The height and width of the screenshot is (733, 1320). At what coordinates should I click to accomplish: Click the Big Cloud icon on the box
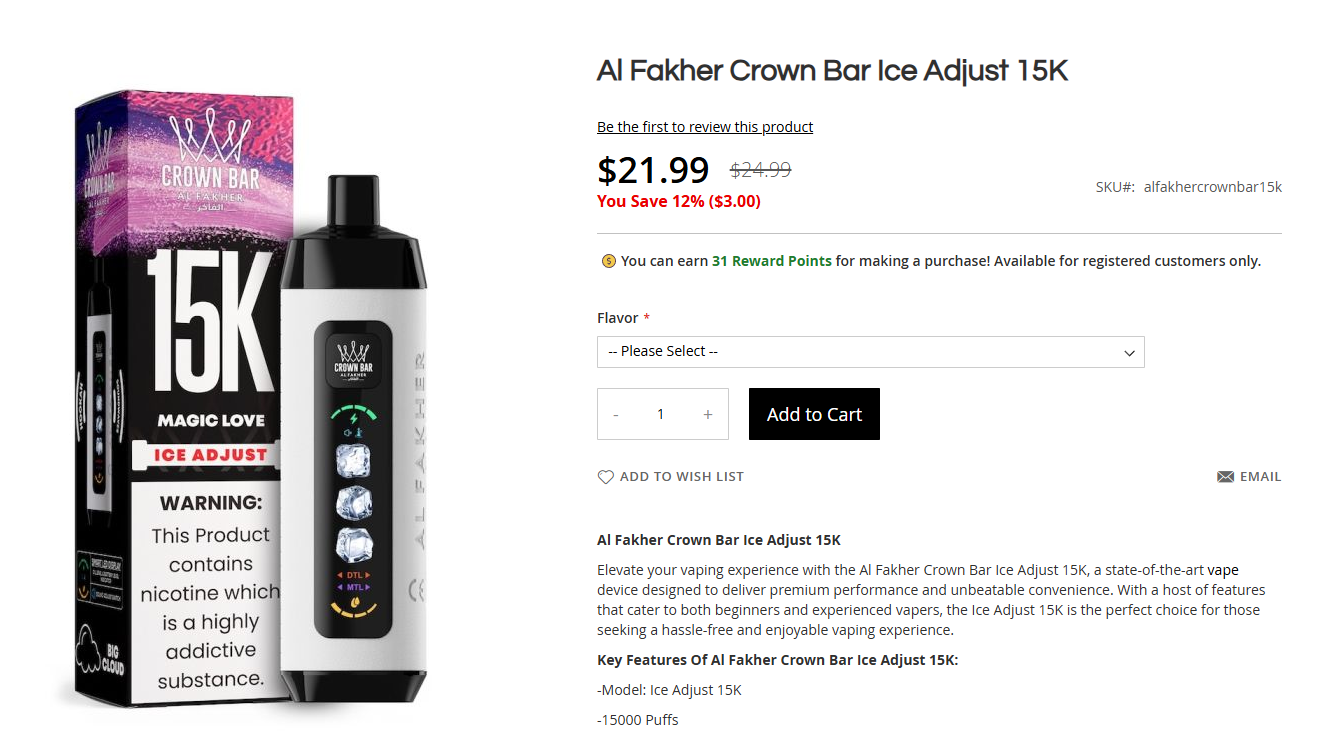coord(101,652)
